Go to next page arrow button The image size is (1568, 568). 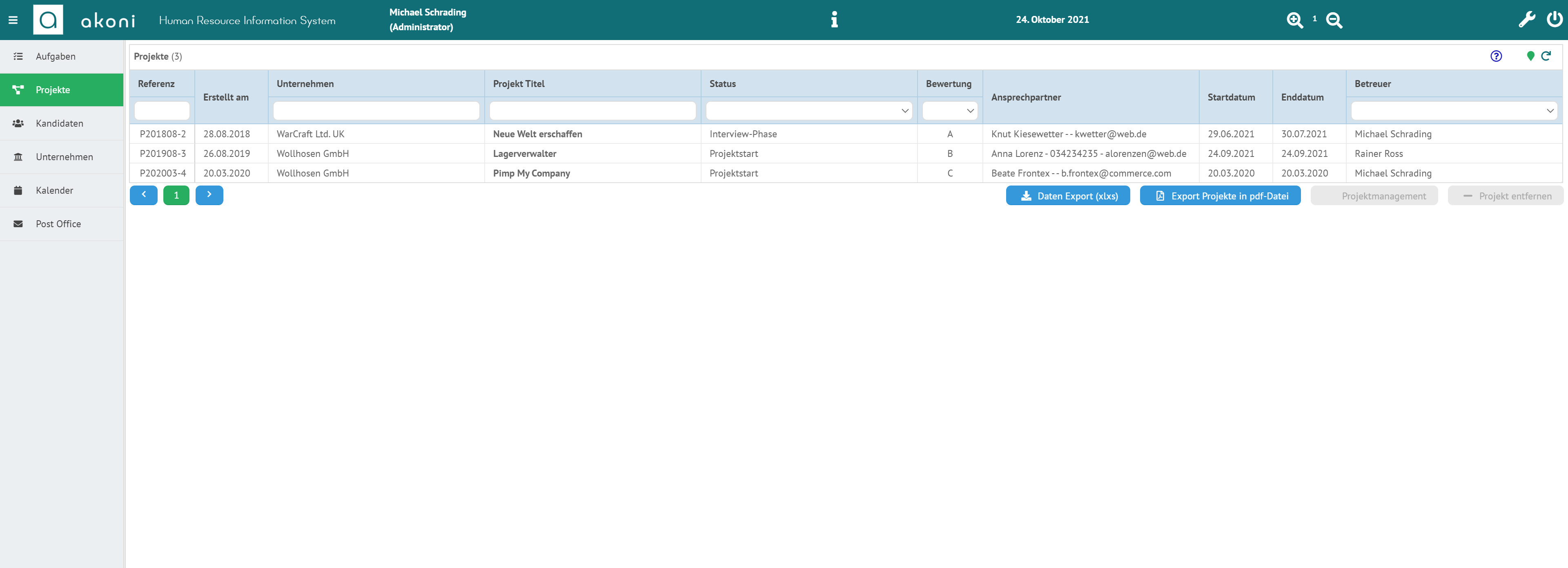209,195
